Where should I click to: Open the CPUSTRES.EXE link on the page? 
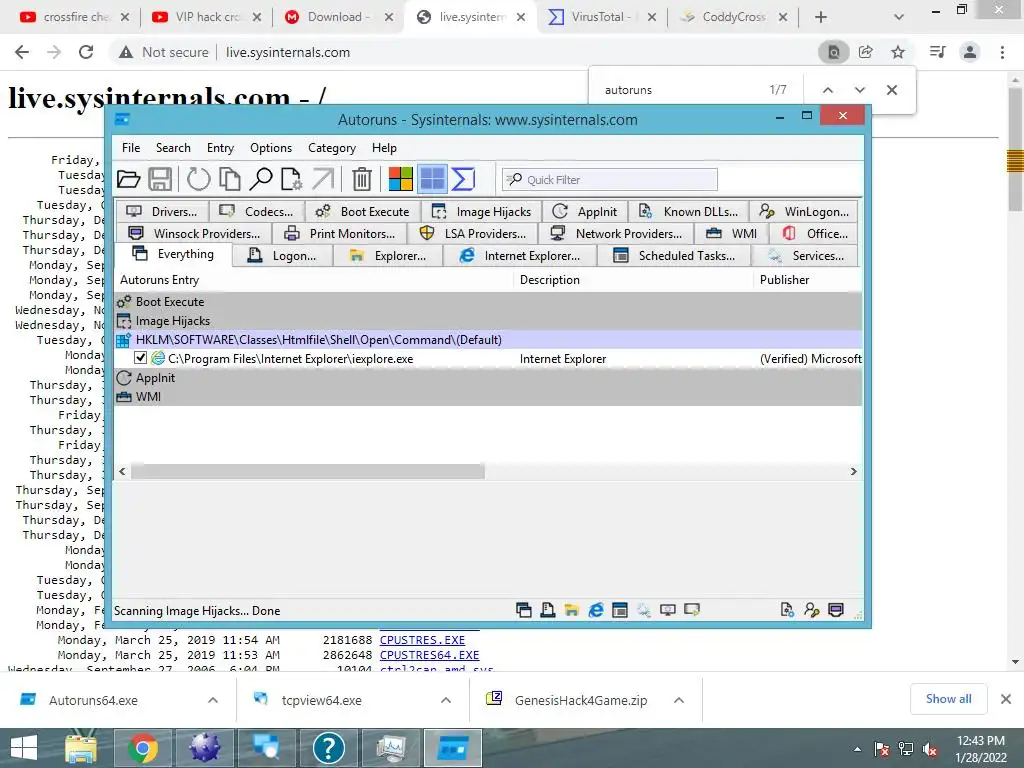coord(423,640)
